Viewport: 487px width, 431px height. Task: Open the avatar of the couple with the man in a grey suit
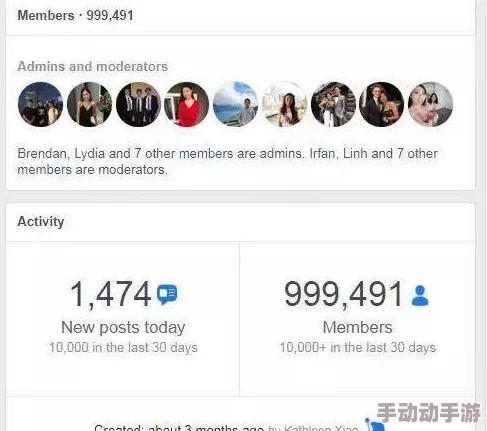tap(333, 104)
